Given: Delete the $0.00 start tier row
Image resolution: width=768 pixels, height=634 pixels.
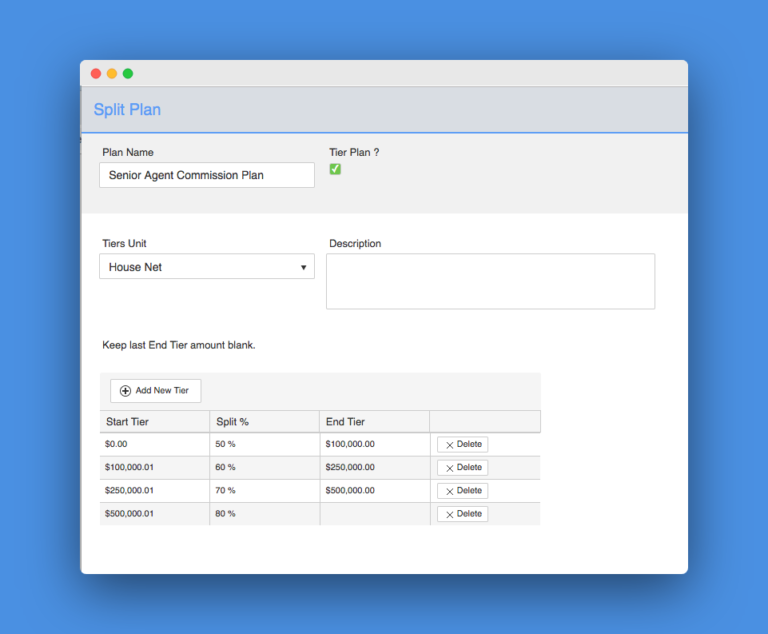Looking at the screenshot, I should tap(462, 444).
